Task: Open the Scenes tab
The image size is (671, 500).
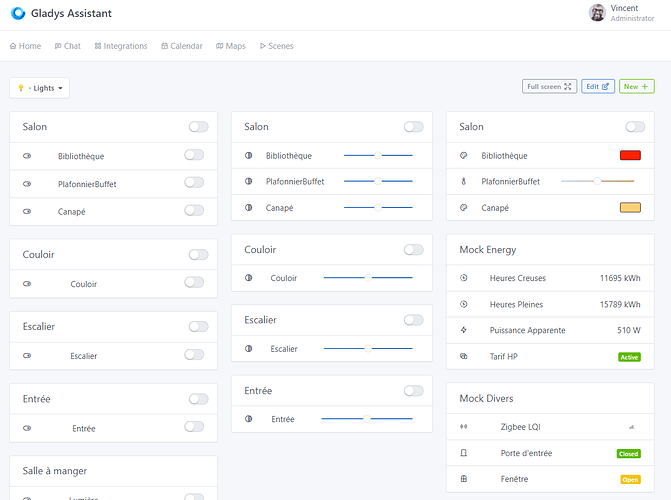Action: 276,46
